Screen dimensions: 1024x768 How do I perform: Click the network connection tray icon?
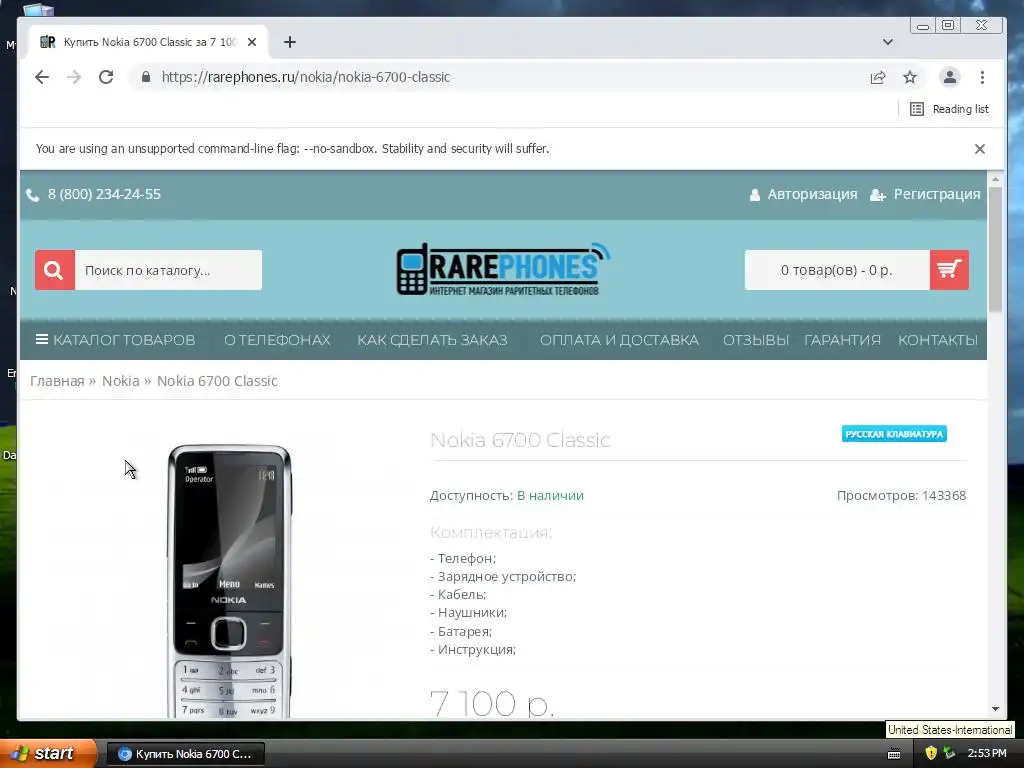(949, 753)
